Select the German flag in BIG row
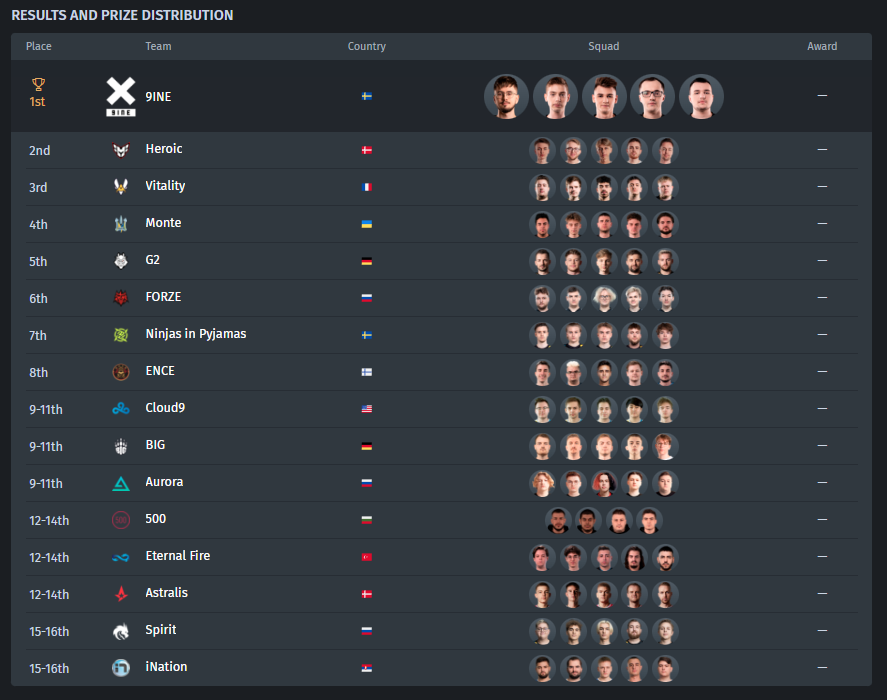 [367, 446]
